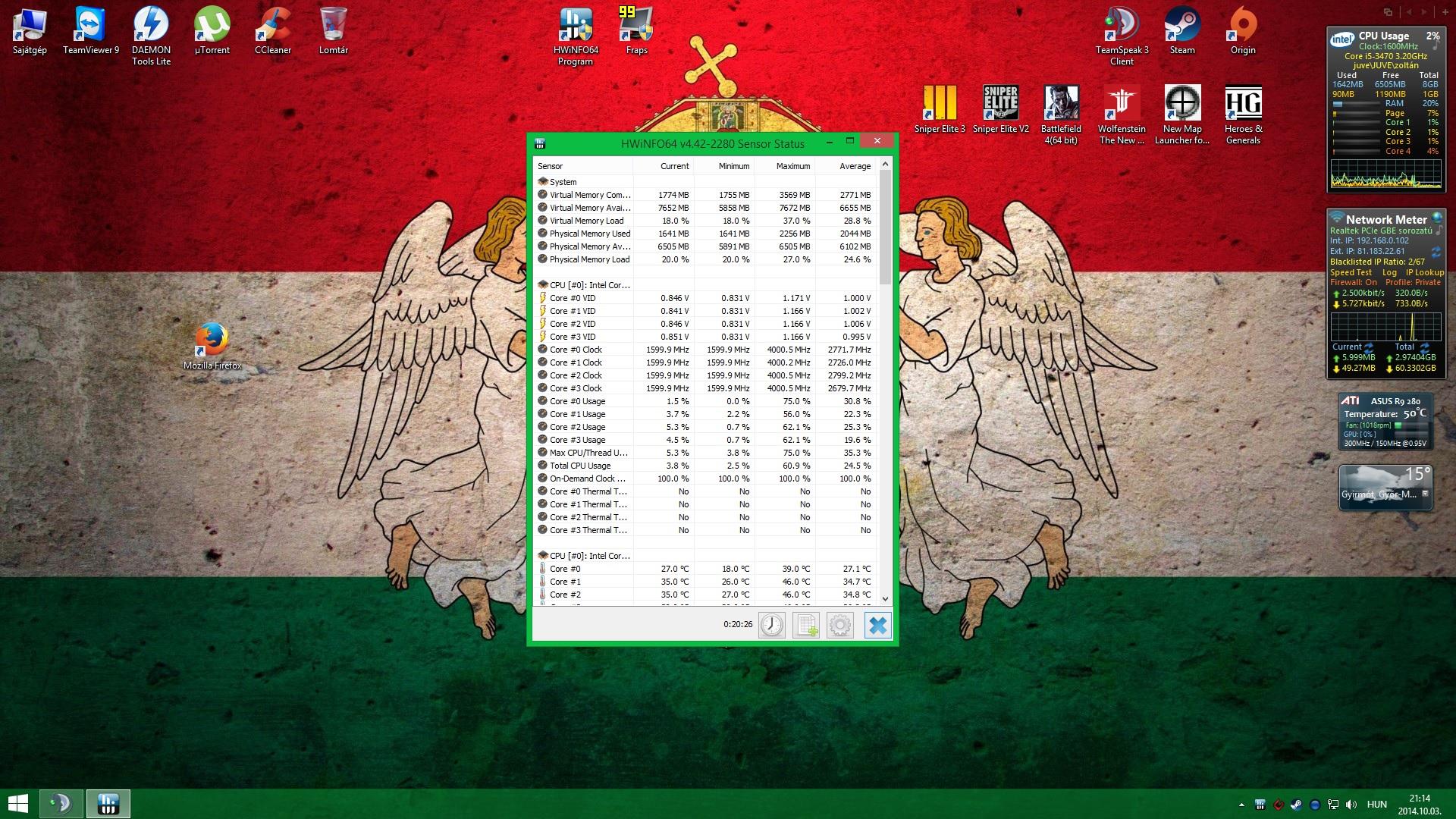Click Log link in Network Meter
This screenshot has height=819, width=1456.
(x=1389, y=272)
